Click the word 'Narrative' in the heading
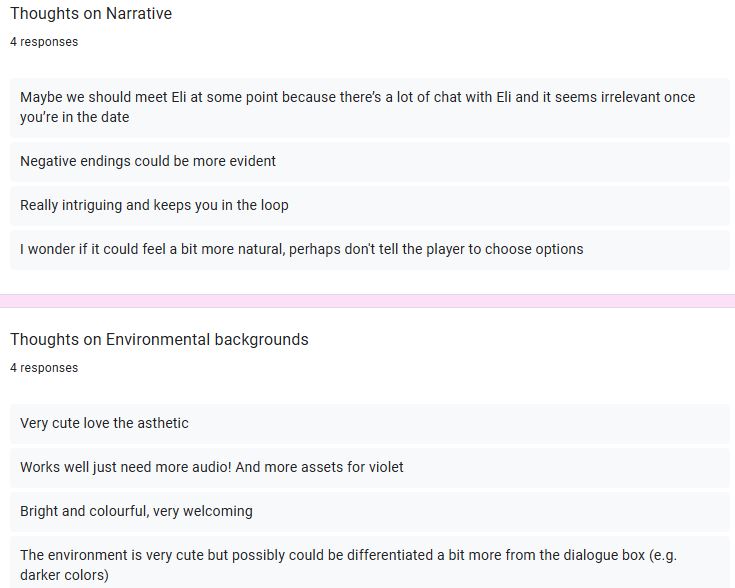 [x=139, y=14]
